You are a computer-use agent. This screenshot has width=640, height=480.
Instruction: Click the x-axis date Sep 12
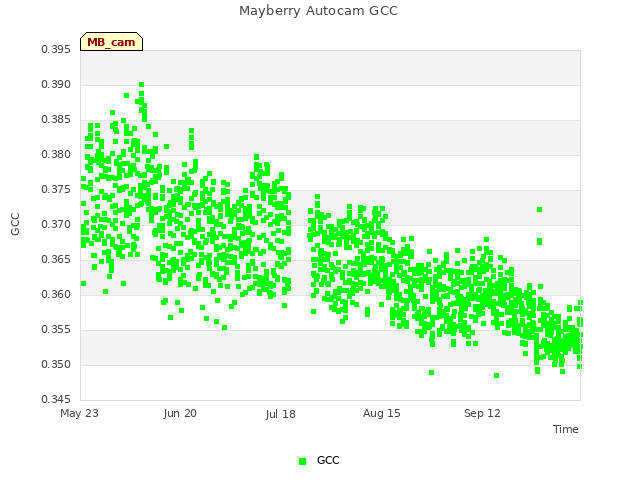tap(482, 413)
